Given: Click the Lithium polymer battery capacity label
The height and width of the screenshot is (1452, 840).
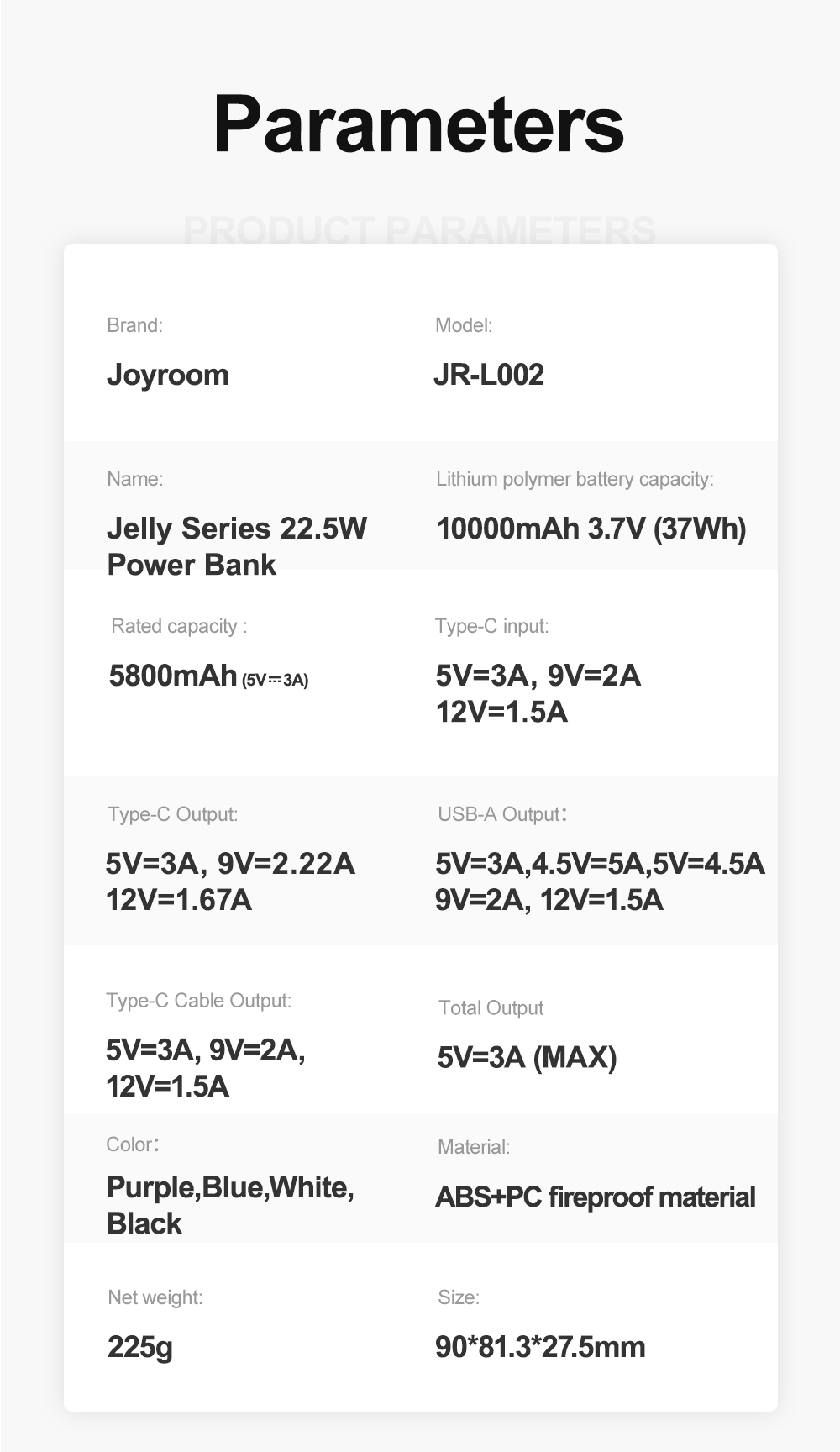Looking at the screenshot, I should tap(575, 480).
